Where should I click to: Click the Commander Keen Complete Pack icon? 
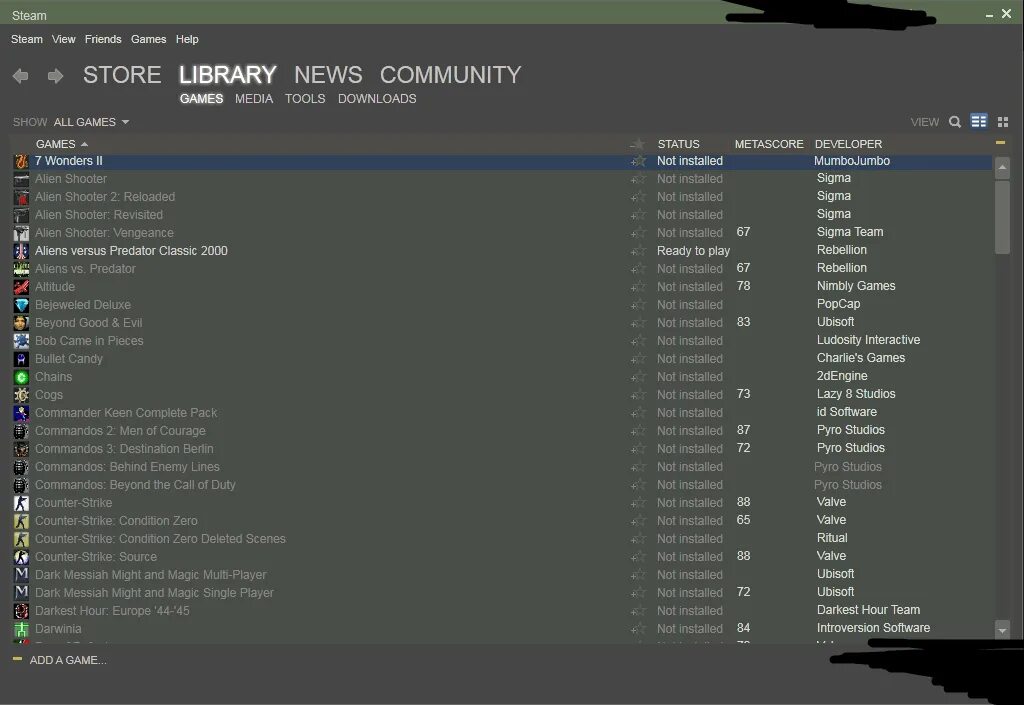pos(22,413)
